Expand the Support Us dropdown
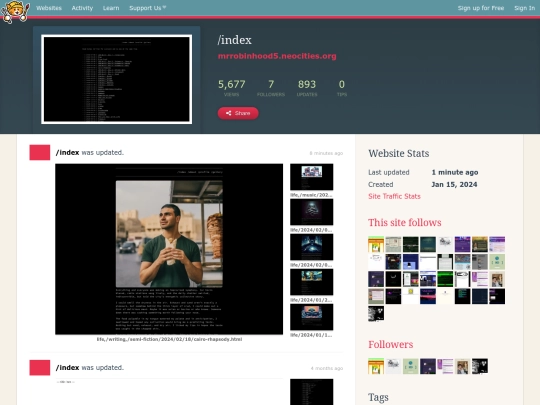The height and width of the screenshot is (405, 540). 147,8
